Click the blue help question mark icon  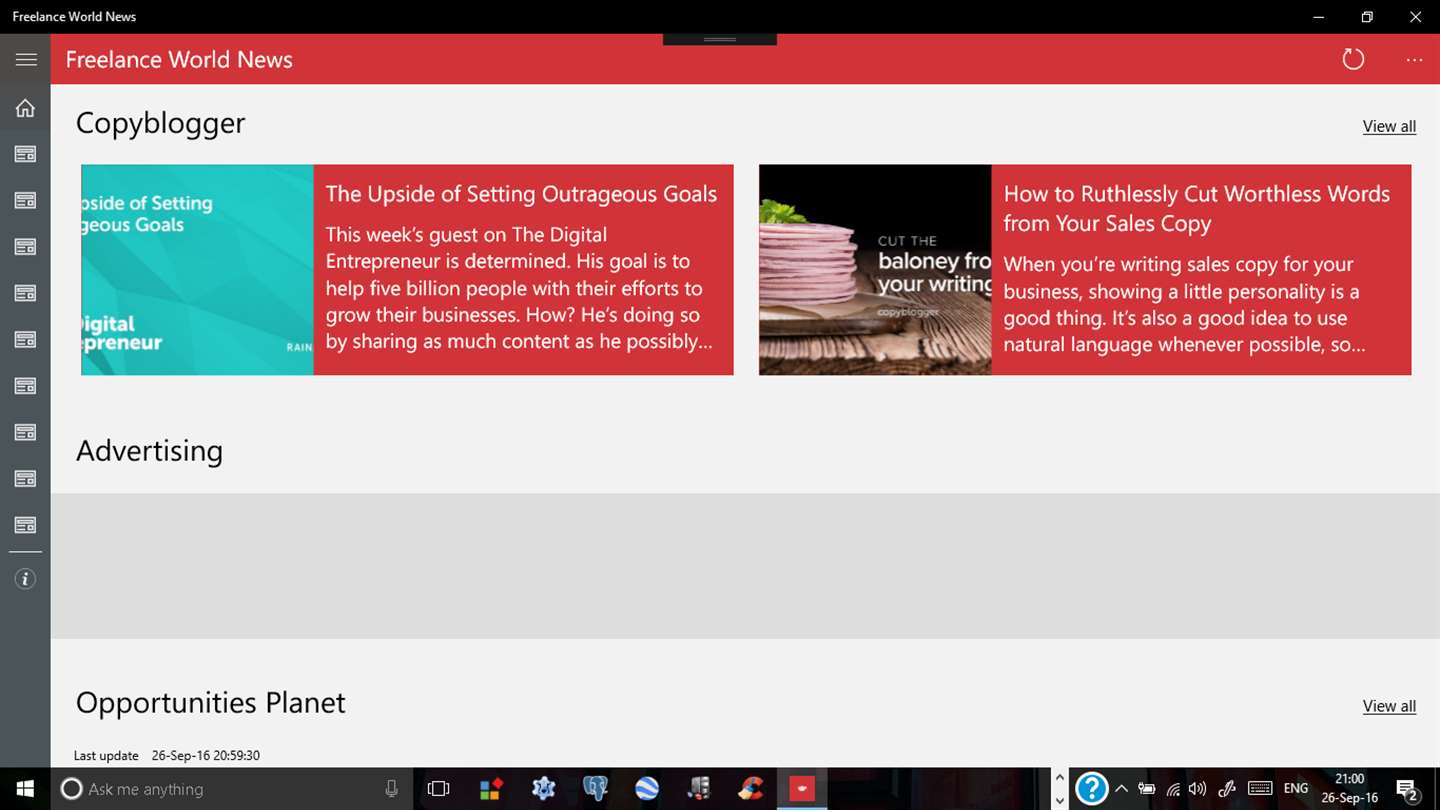[1091, 788]
